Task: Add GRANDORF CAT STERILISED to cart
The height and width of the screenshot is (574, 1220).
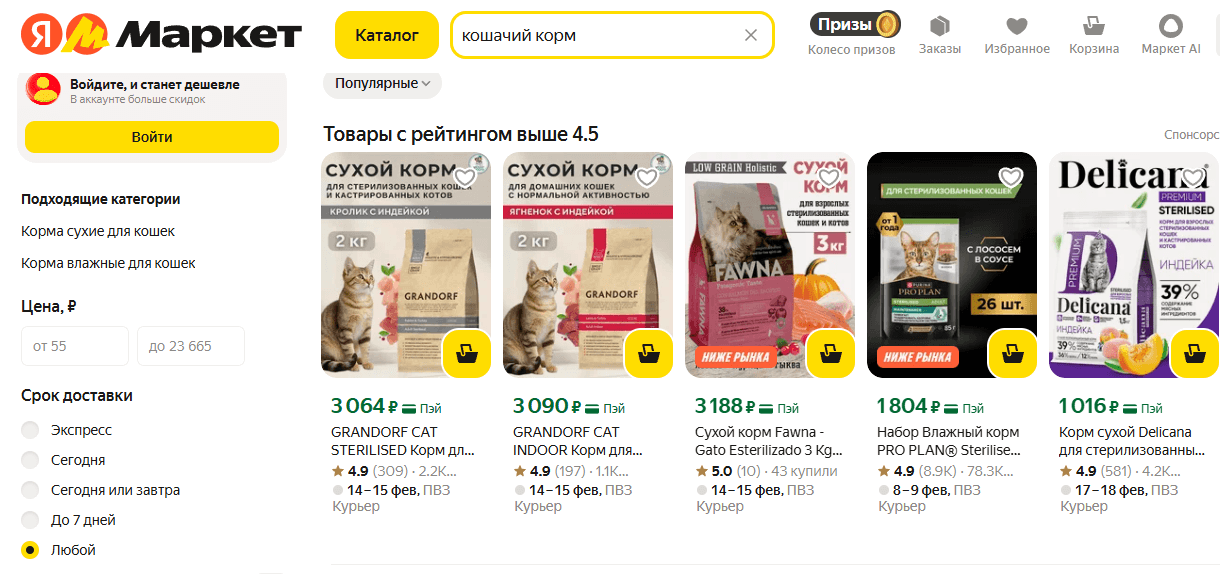Action: pyautogui.click(x=465, y=352)
